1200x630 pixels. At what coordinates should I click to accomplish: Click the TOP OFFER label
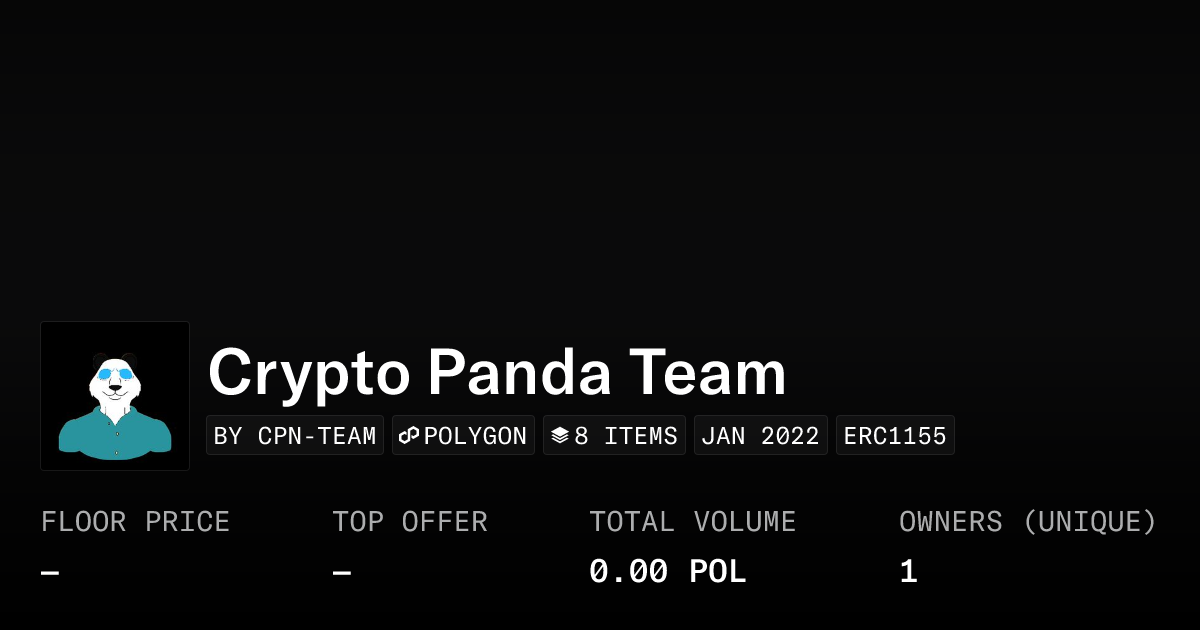410,522
